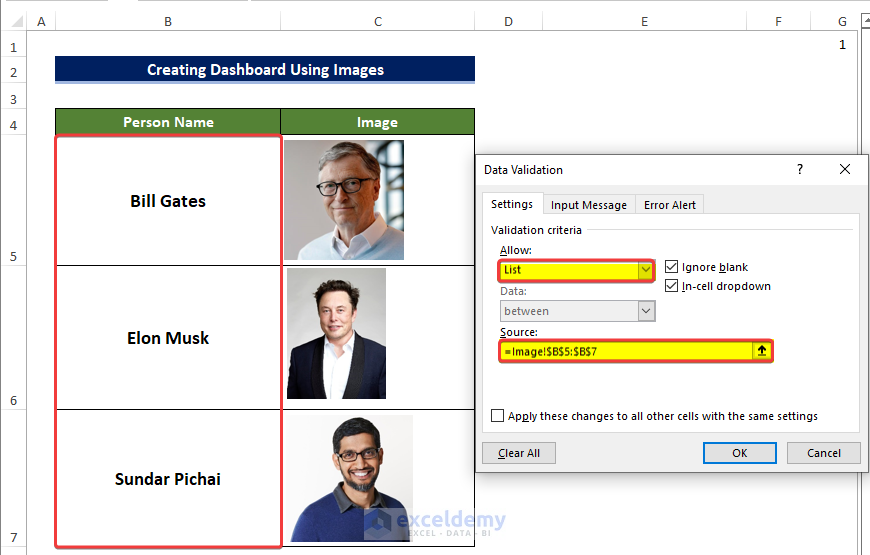Select the Sundar Pichai cell
The height and width of the screenshot is (555, 870).
tap(168, 479)
